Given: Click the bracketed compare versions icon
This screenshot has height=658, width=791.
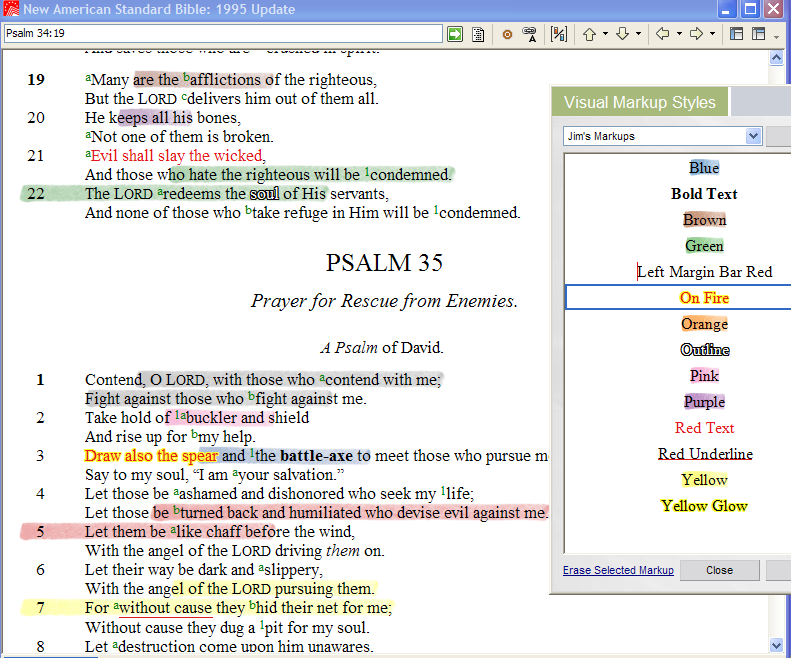Looking at the screenshot, I should 559,34.
